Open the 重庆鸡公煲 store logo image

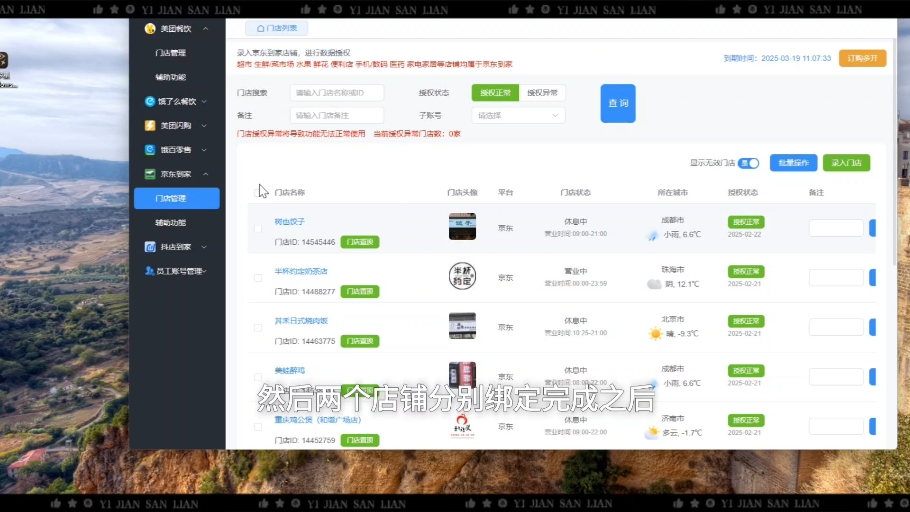pyautogui.click(x=463, y=426)
